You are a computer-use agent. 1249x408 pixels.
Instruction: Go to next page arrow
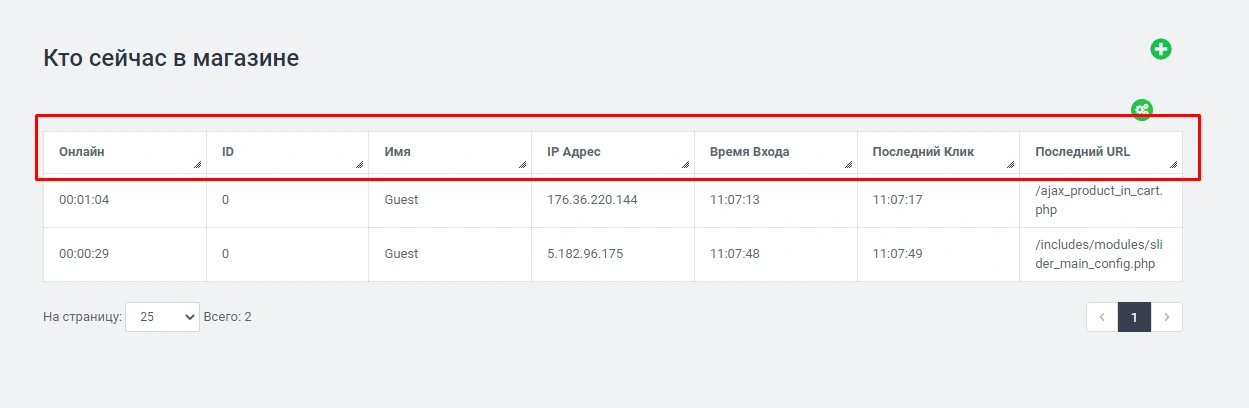(x=1166, y=317)
